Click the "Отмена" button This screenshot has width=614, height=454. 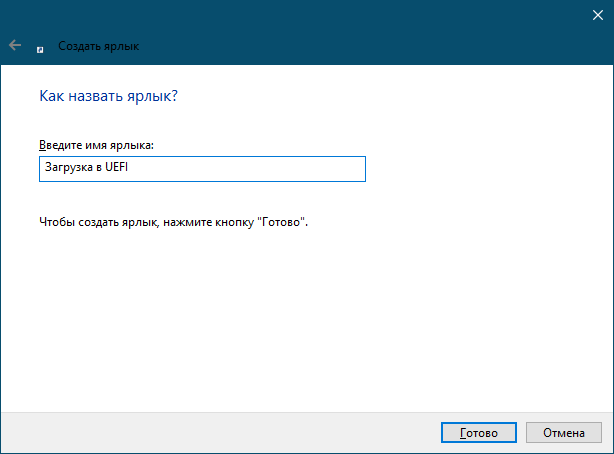[563, 433]
